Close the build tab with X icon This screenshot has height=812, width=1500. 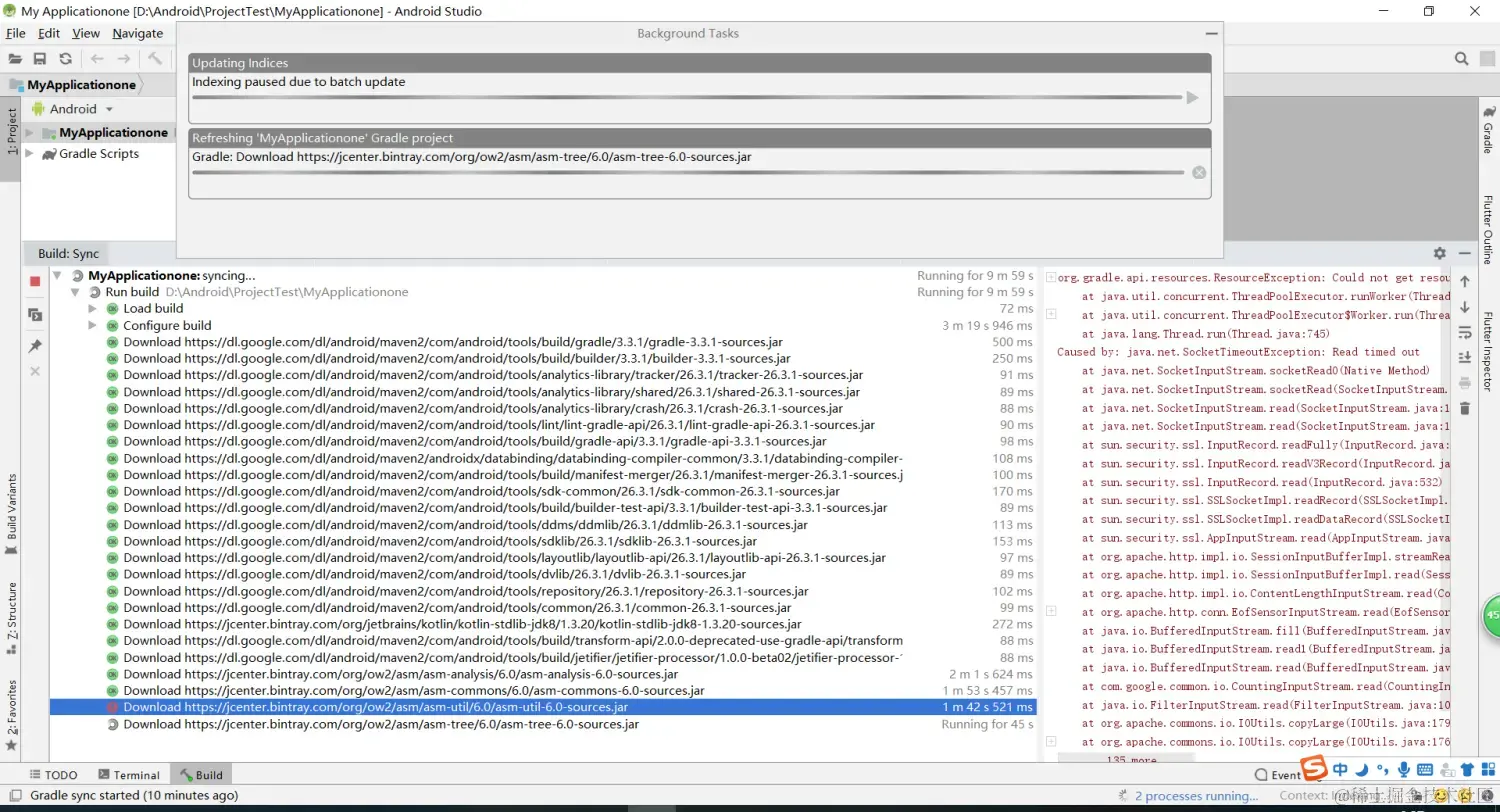[35, 371]
